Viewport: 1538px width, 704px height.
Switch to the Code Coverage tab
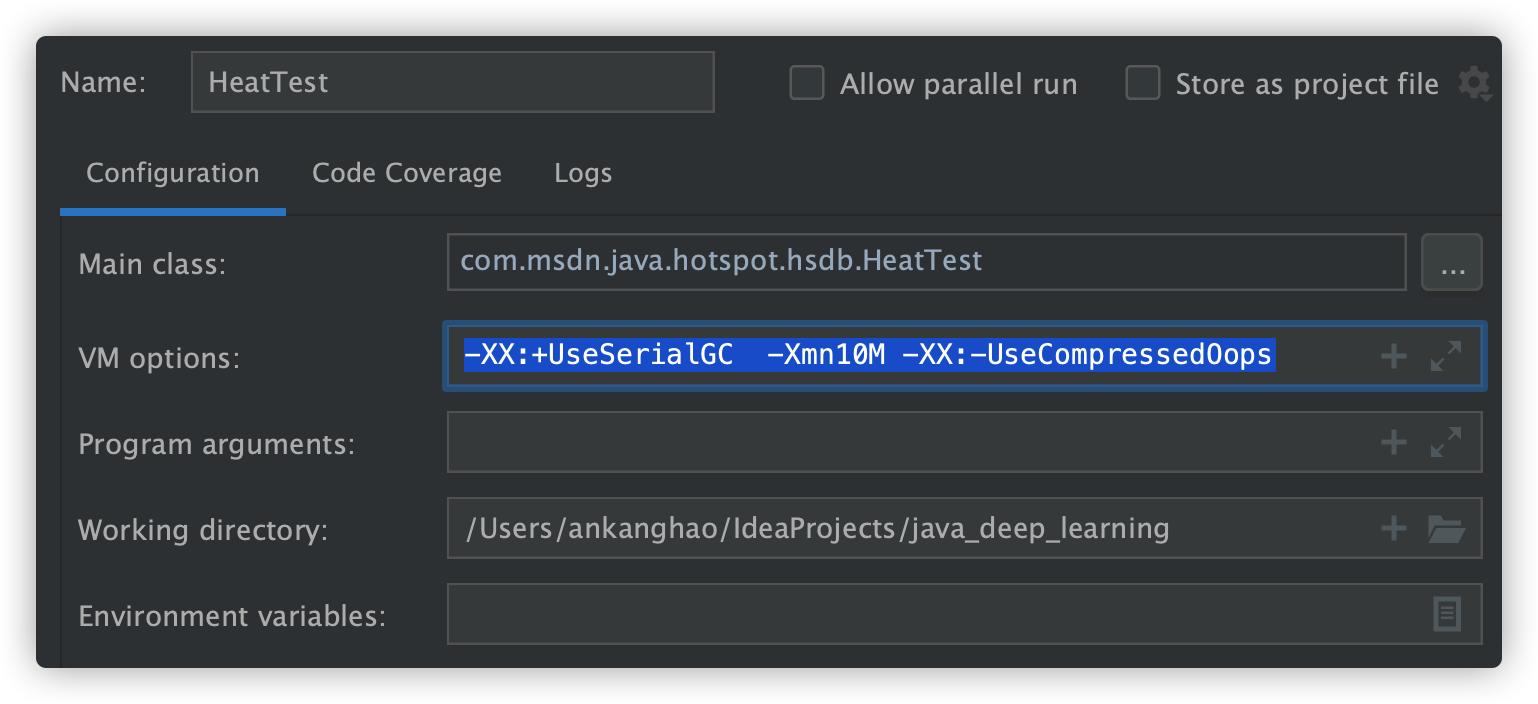[407, 173]
